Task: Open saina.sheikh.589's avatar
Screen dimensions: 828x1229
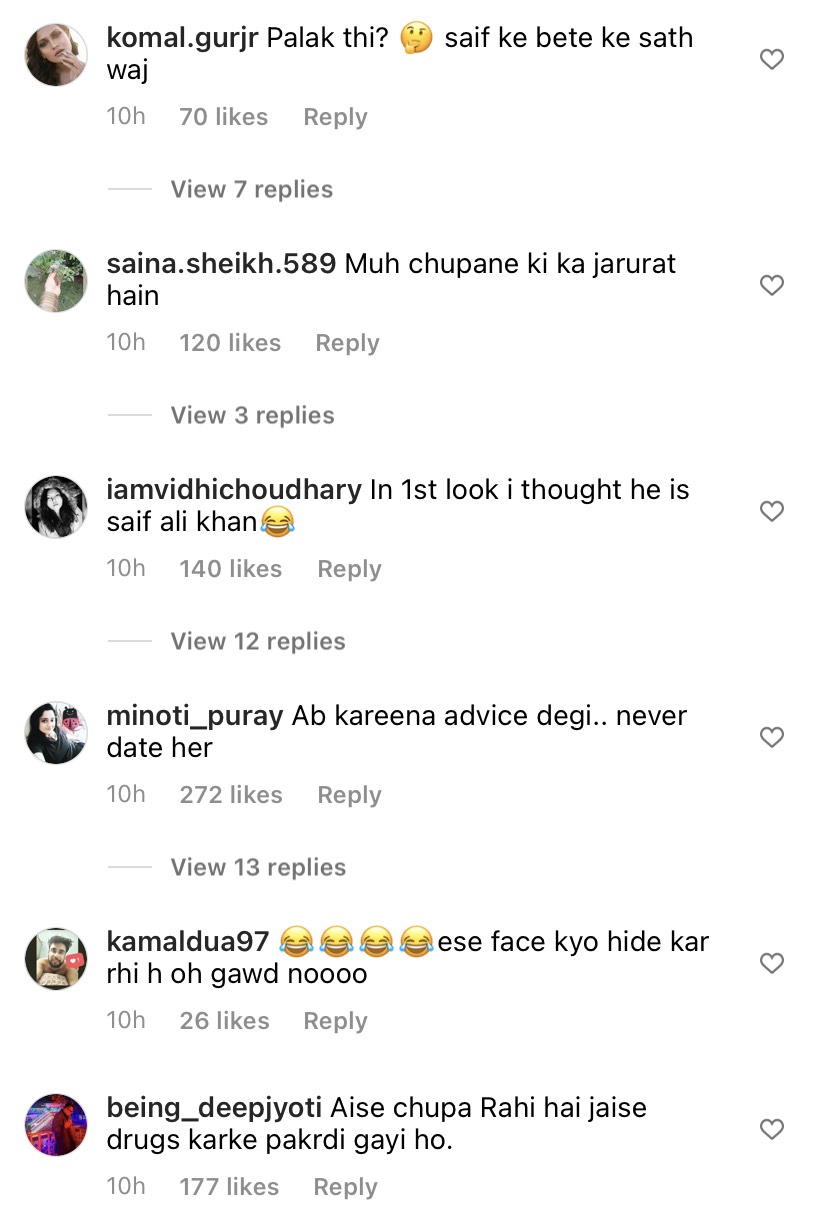Action: point(56,281)
